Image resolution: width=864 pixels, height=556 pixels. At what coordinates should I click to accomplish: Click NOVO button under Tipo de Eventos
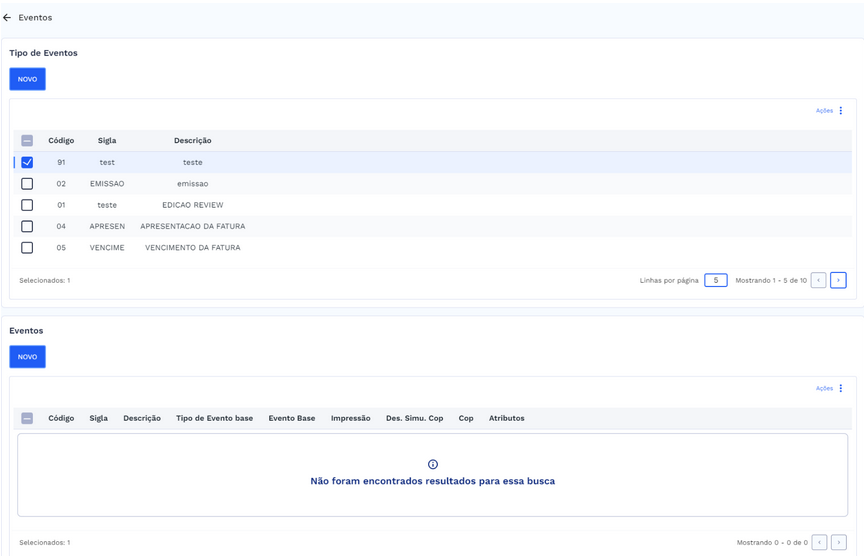[27, 79]
